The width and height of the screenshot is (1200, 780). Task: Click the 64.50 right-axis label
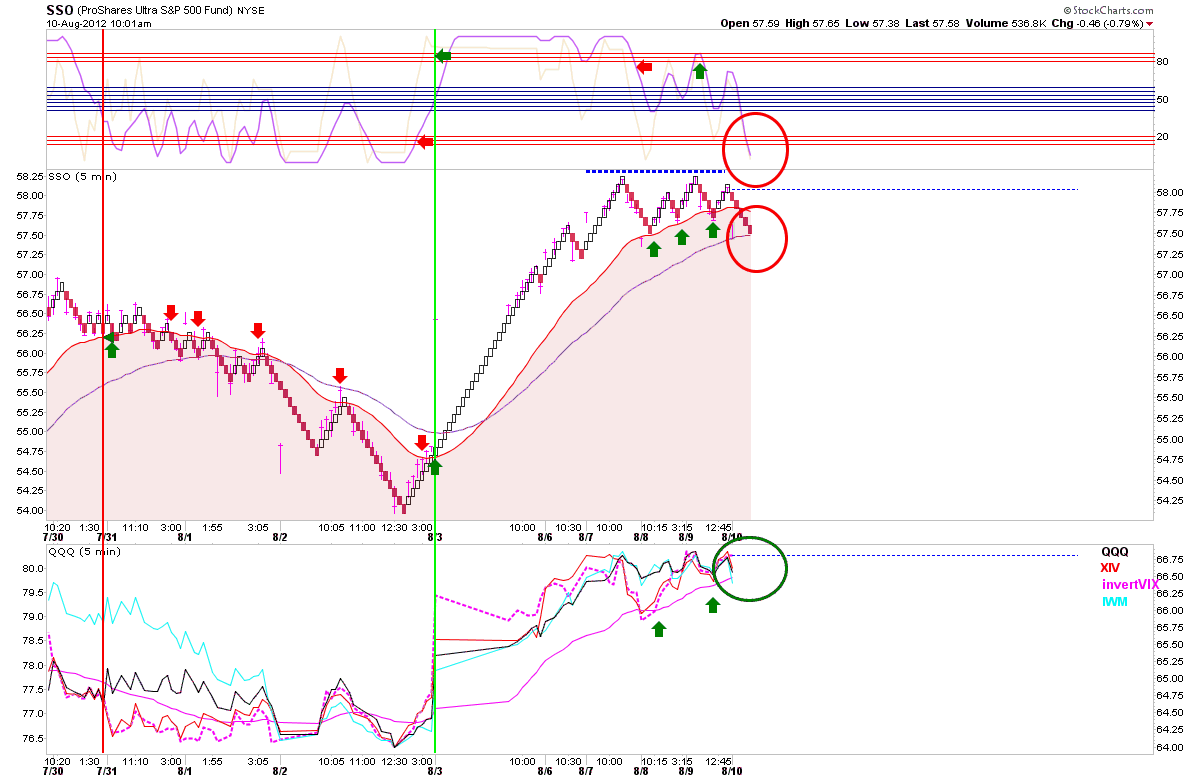tap(1170, 713)
